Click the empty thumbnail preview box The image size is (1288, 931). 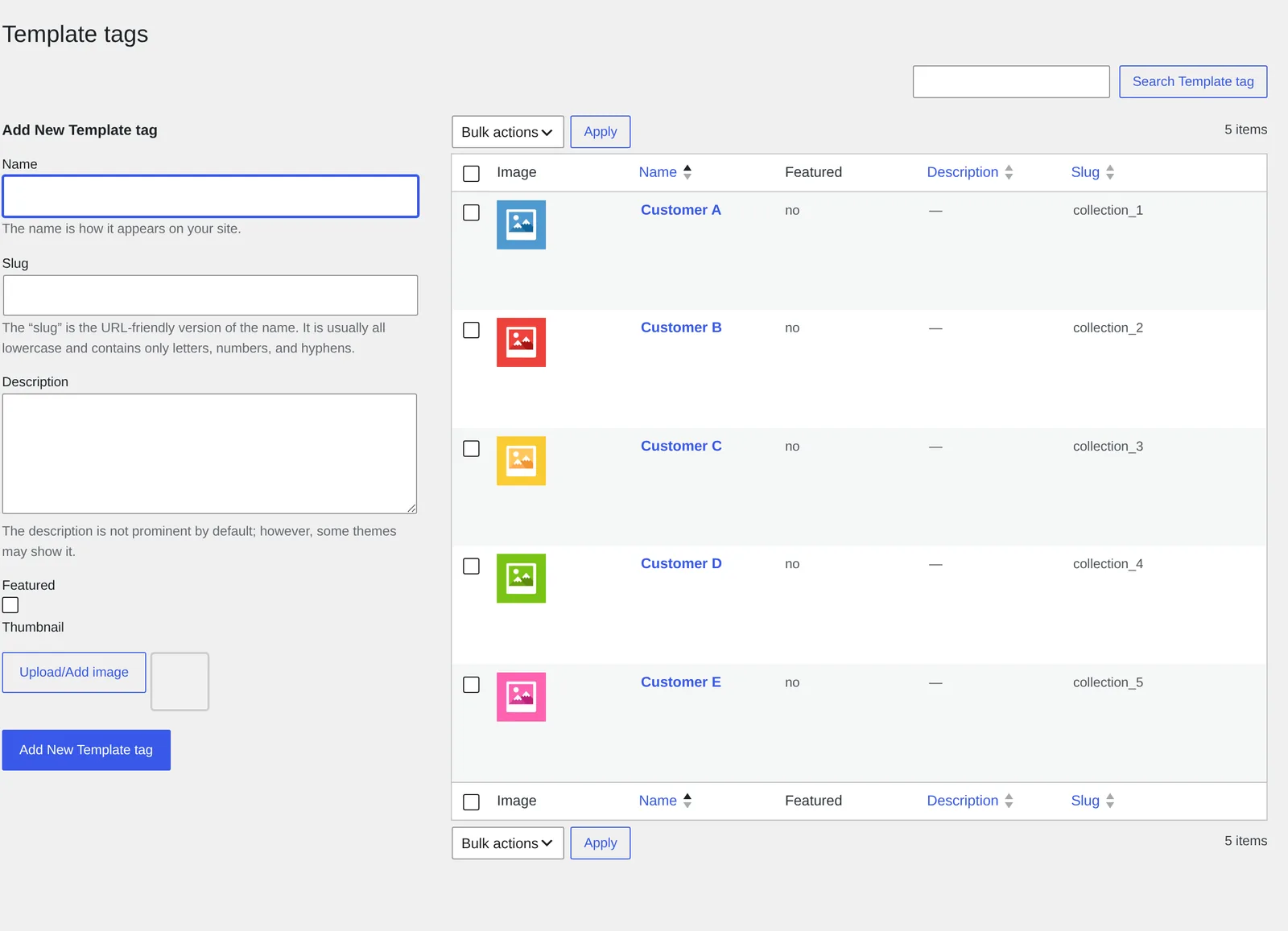pos(180,682)
